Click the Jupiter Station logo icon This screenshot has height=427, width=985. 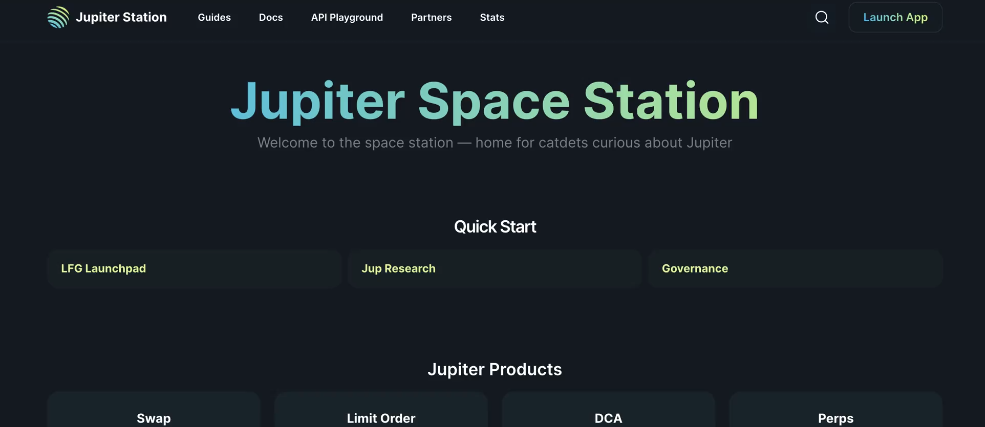[x=58, y=18]
